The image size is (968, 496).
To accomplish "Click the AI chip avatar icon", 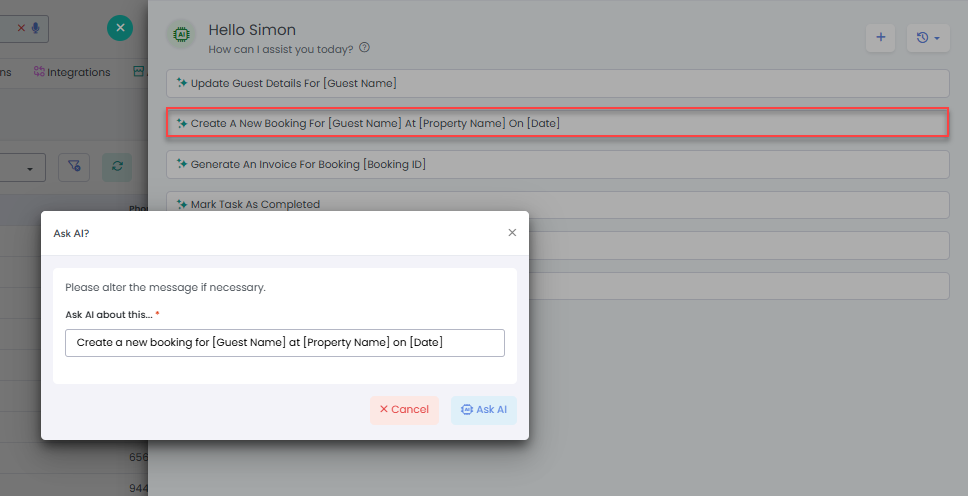I will 180,34.
